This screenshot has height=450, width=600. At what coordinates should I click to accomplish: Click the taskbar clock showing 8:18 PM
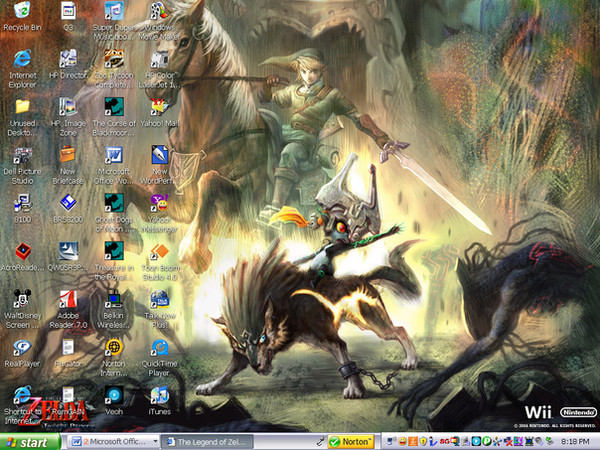point(576,442)
